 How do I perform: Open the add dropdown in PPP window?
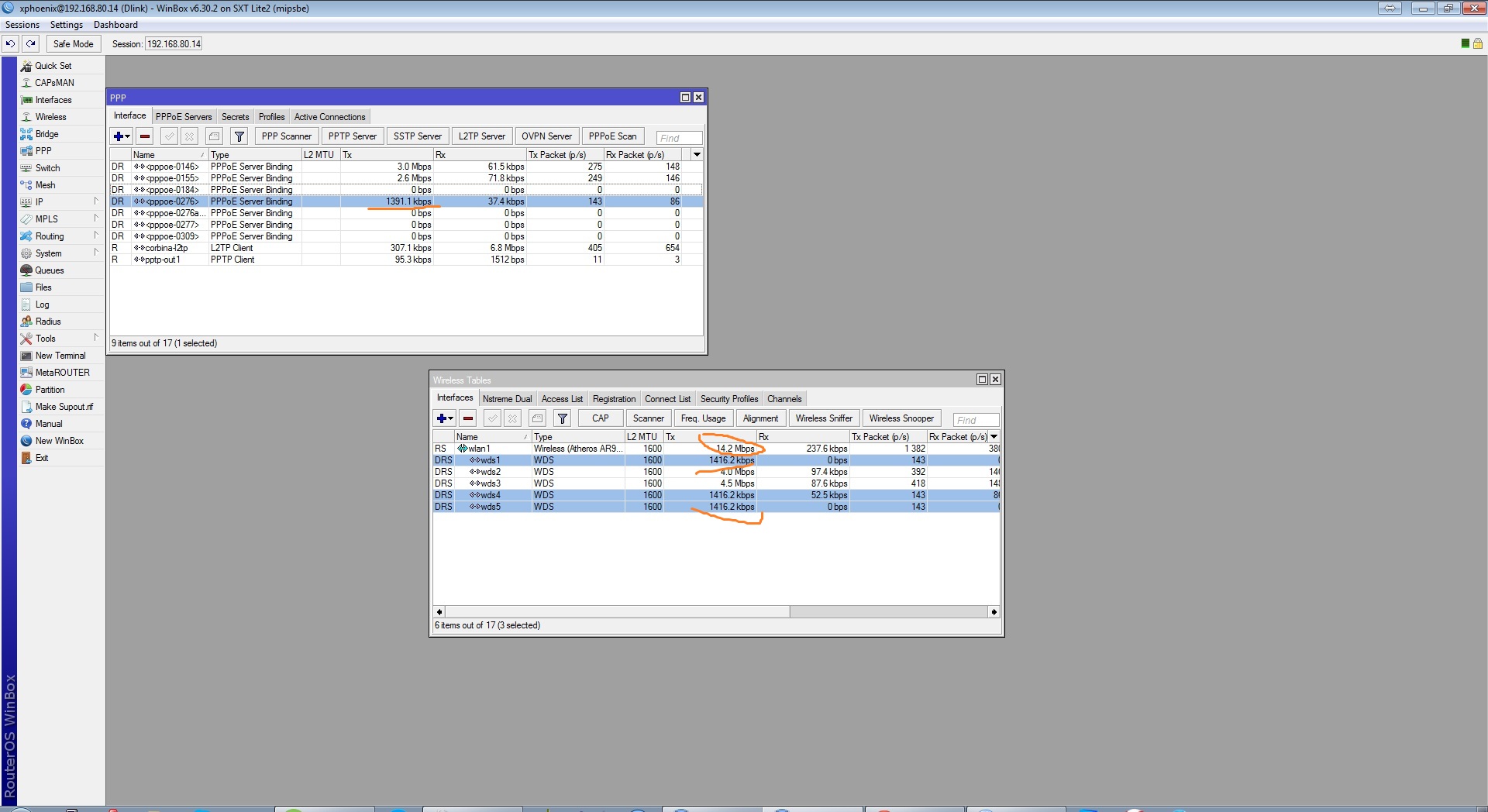[x=122, y=136]
